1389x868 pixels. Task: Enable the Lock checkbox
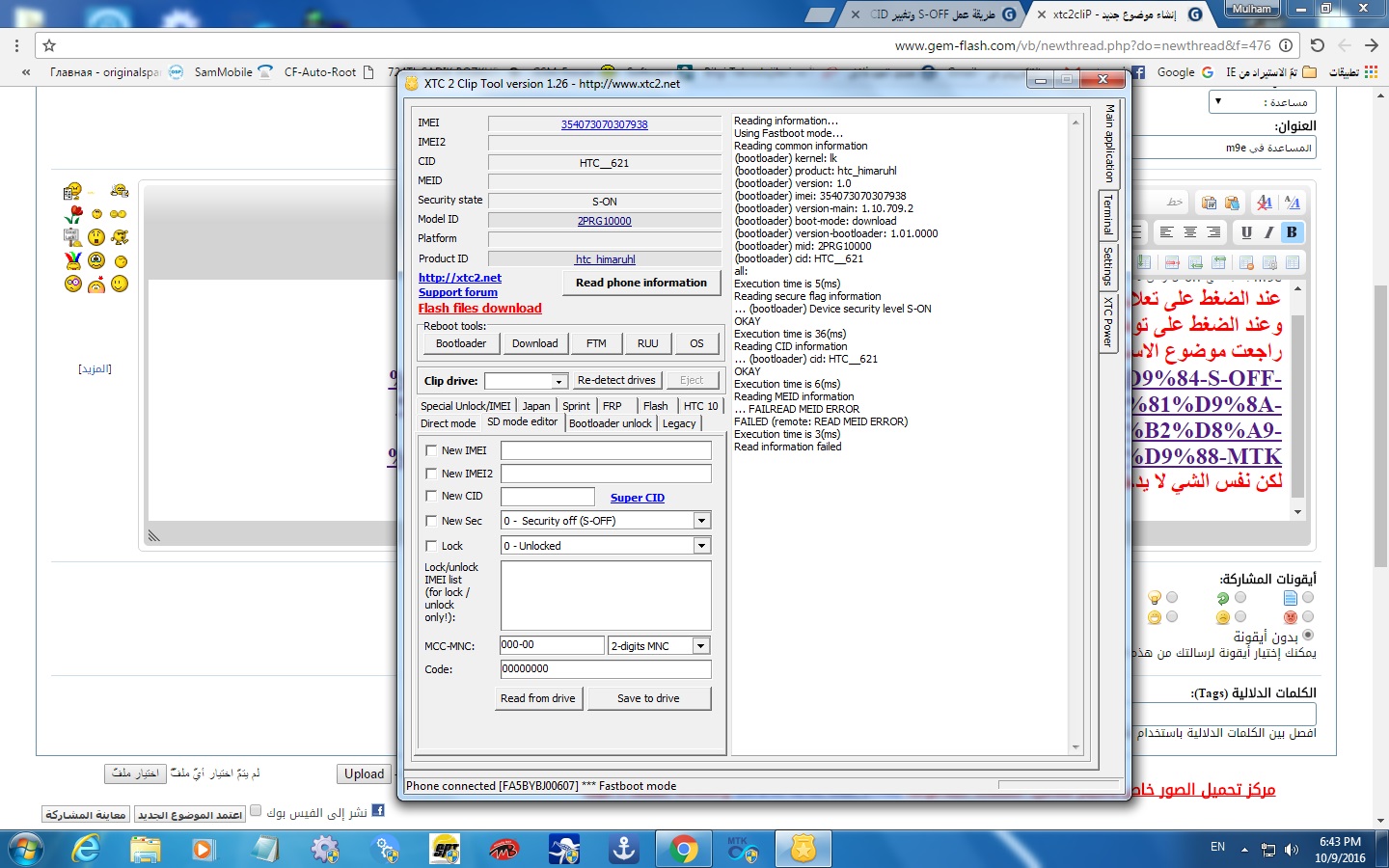(431, 546)
